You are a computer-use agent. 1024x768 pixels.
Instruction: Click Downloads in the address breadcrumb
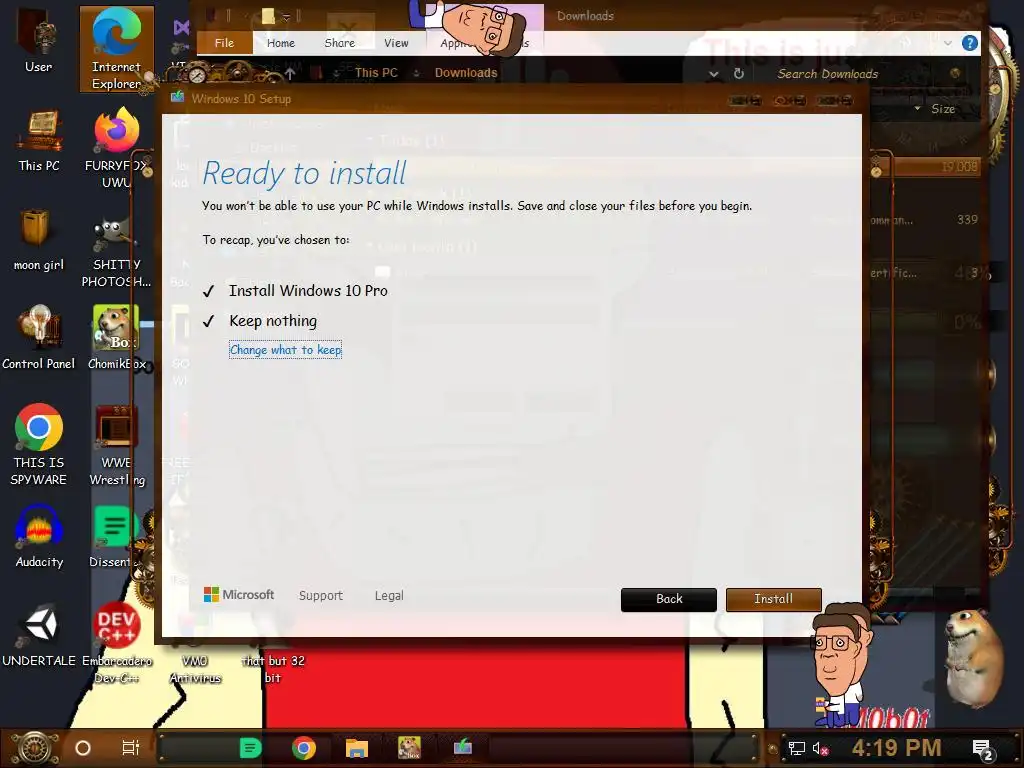point(466,73)
